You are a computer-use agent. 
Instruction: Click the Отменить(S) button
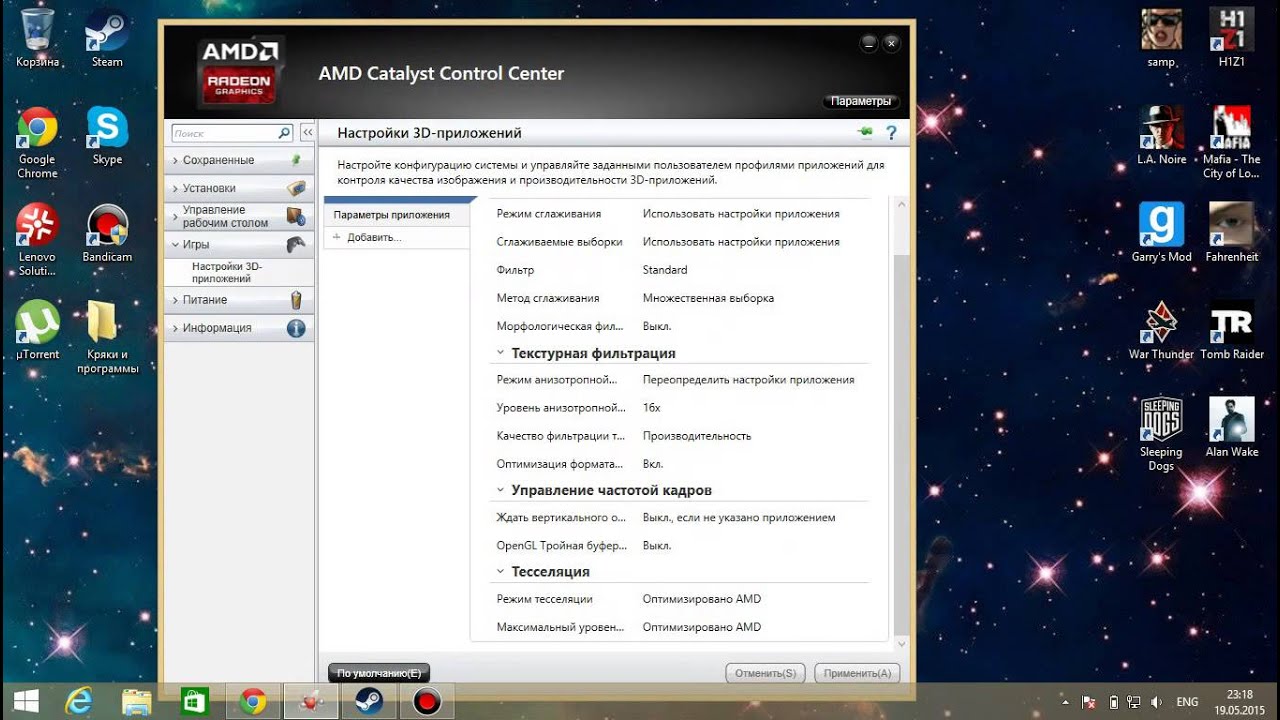click(766, 673)
